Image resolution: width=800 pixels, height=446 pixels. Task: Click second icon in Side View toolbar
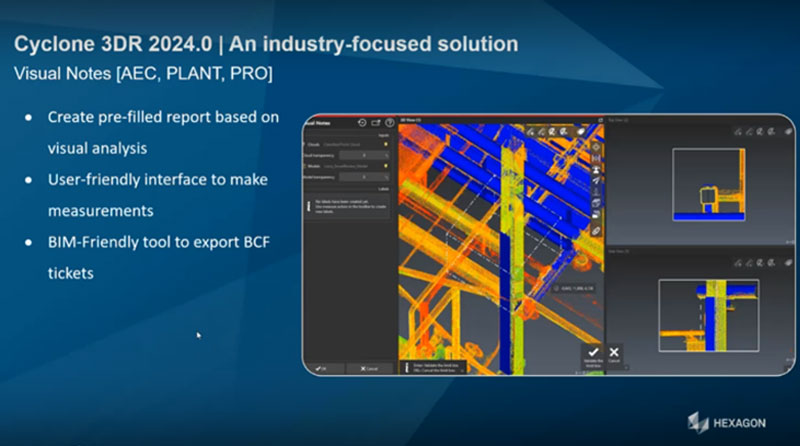coord(749,263)
